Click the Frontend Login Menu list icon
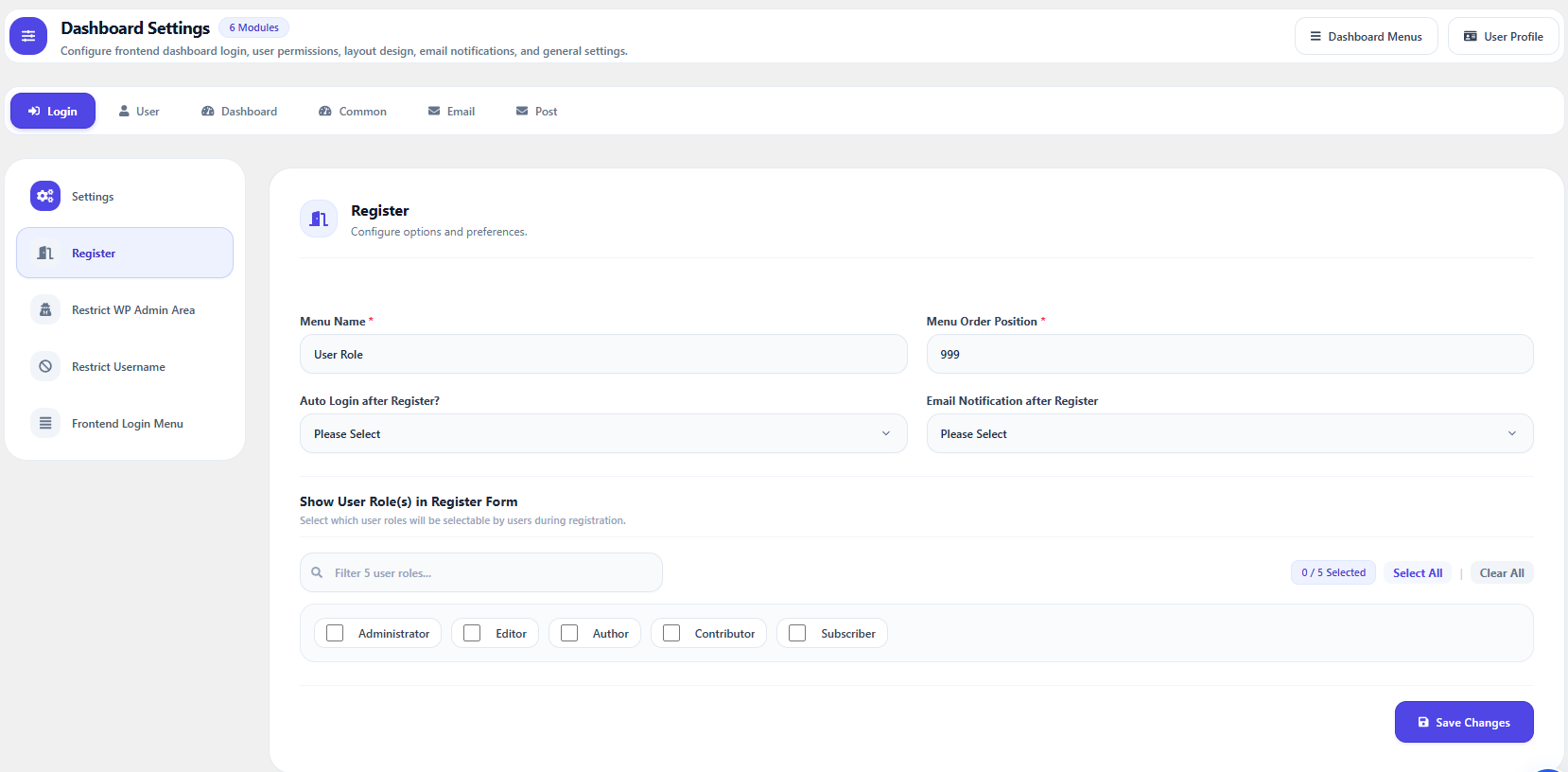This screenshot has height=772, width=1568. tap(45, 423)
